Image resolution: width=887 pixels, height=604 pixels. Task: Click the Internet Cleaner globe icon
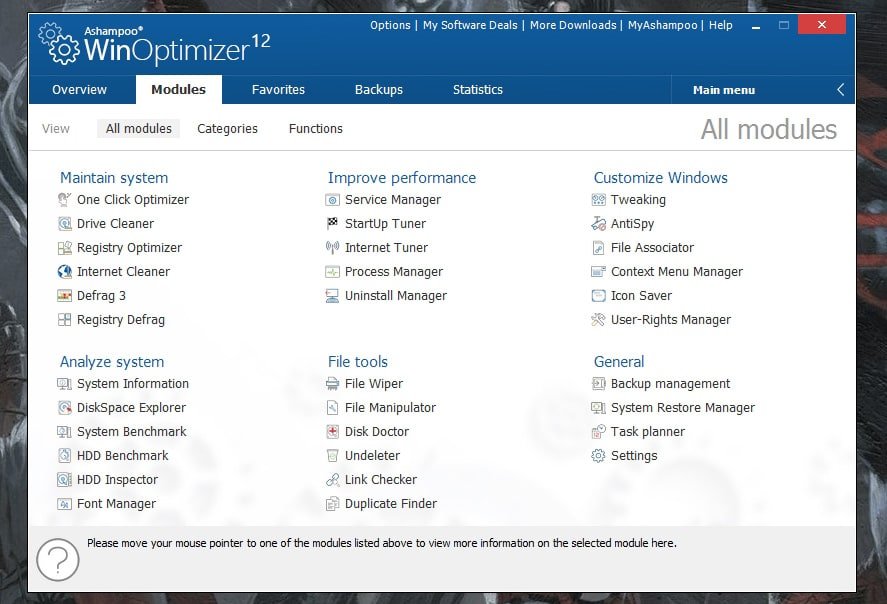pos(65,272)
